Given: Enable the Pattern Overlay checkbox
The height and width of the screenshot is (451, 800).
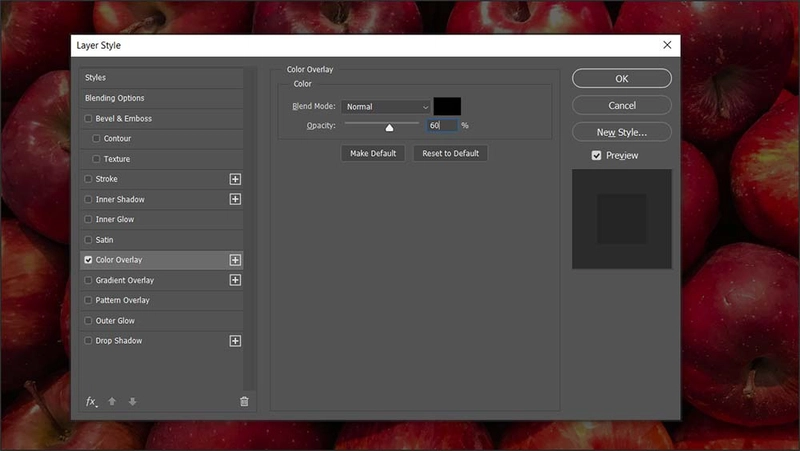Looking at the screenshot, I should (x=88, y=300).
